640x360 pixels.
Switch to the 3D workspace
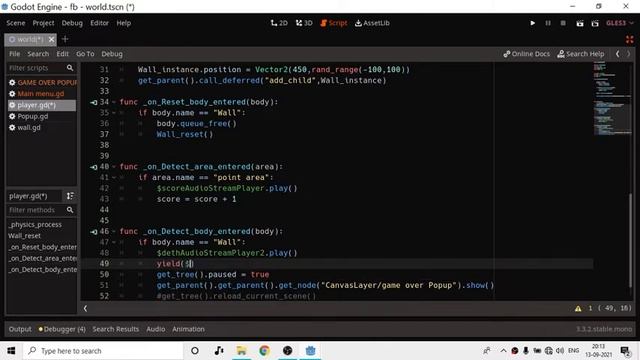(304, 23)
